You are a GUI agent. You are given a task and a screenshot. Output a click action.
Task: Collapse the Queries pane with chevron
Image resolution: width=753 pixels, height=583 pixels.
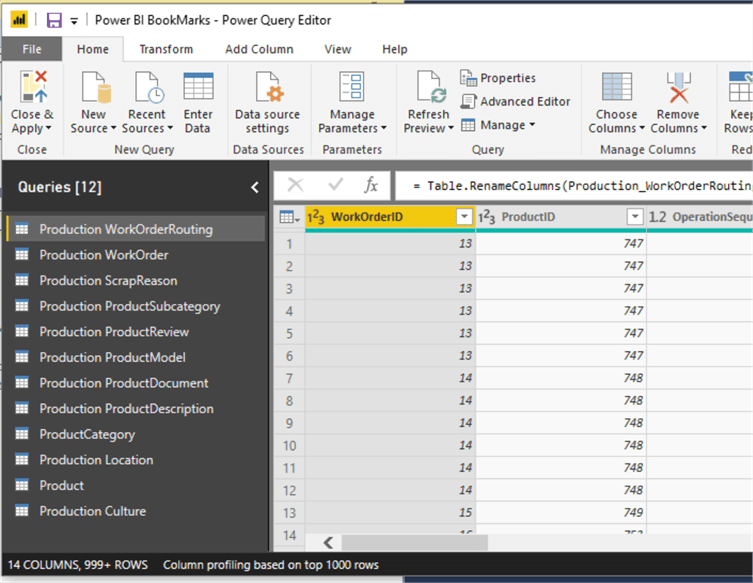pos(254,187)
